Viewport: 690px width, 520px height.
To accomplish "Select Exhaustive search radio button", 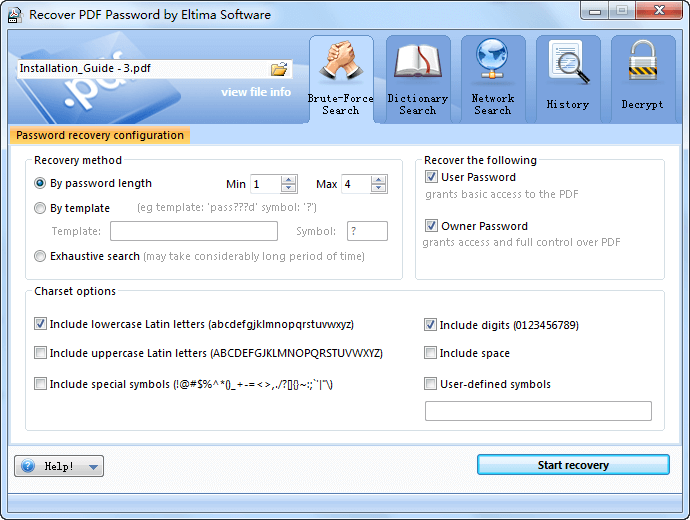I will pyautogui.click(x=40, y=256).
